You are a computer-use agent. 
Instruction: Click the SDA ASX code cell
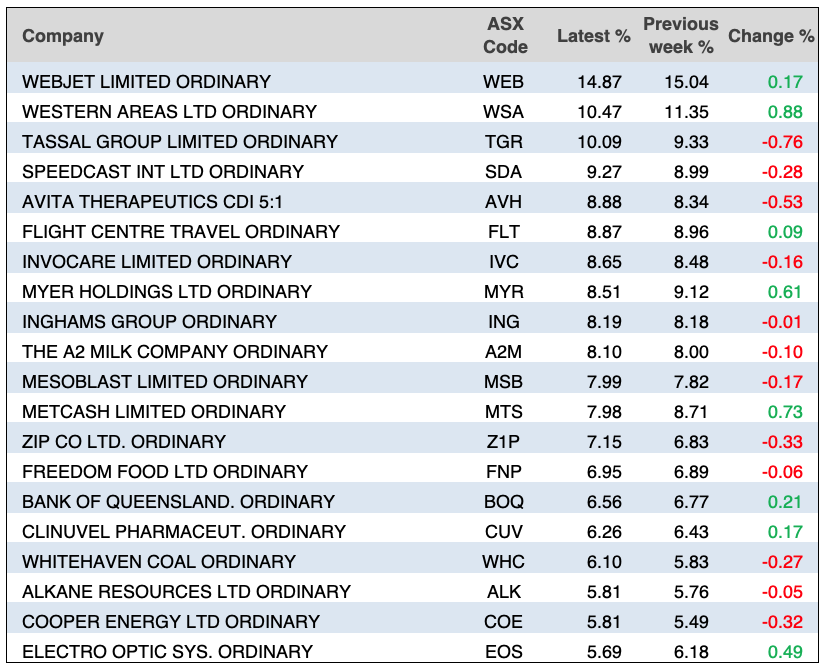click(504, 171)
